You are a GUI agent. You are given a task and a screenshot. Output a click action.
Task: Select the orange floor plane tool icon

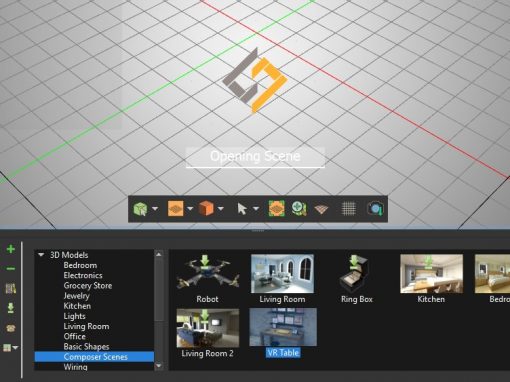point(176,209)
